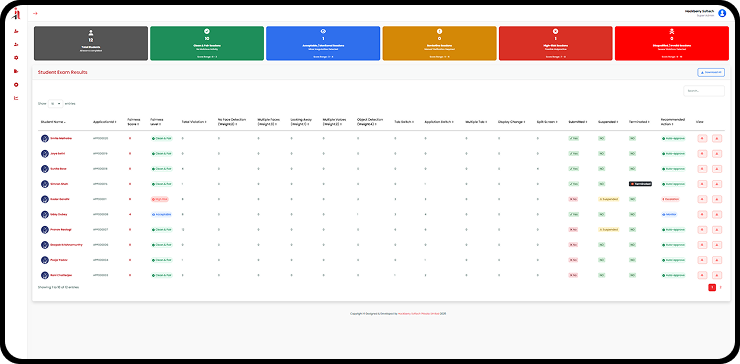Sort by the Object Detection column
Screen dimensions: 740x364
point(370,122)
